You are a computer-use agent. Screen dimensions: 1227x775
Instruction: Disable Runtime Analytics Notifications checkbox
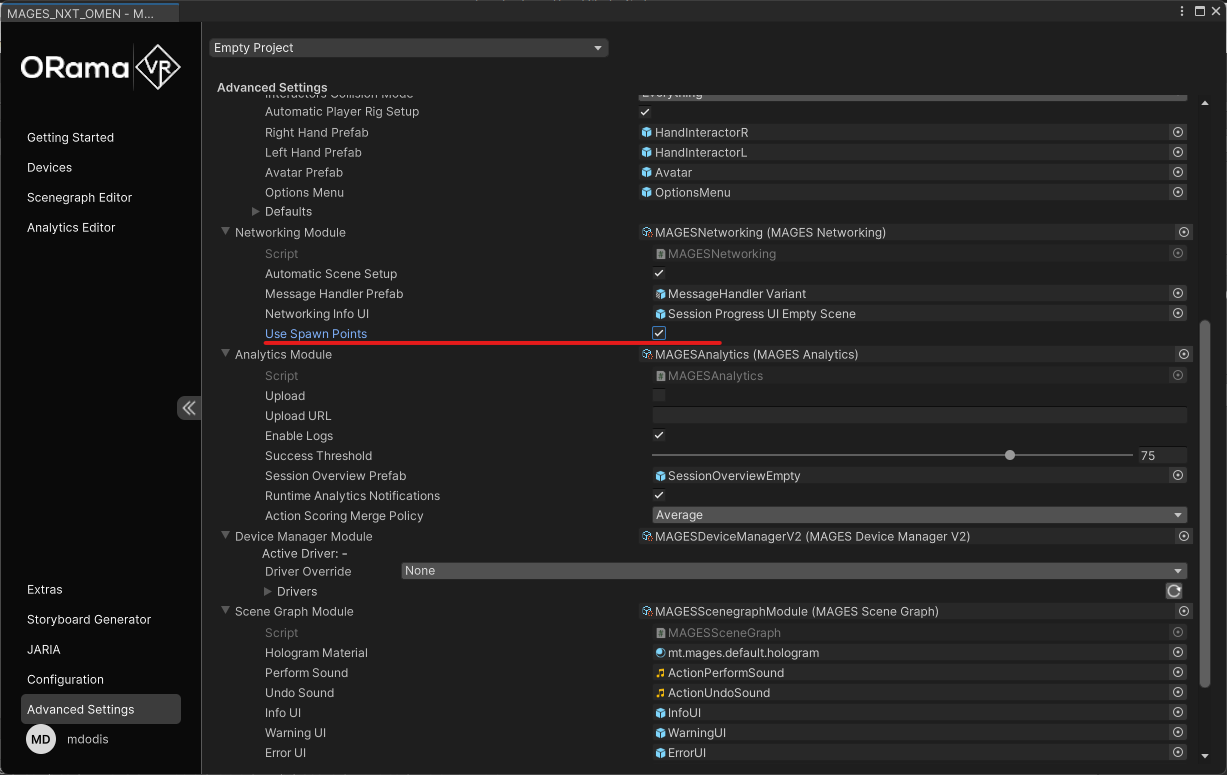659,495
